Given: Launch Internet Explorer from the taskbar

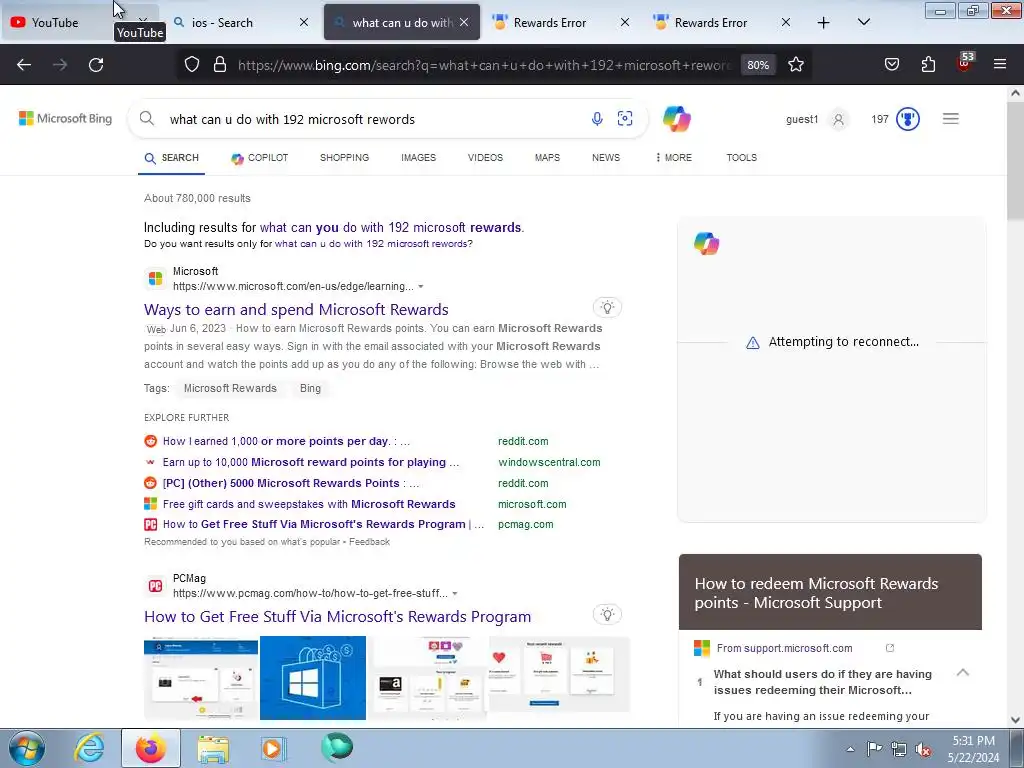Looking at the screenshot, I should [88, 748].
